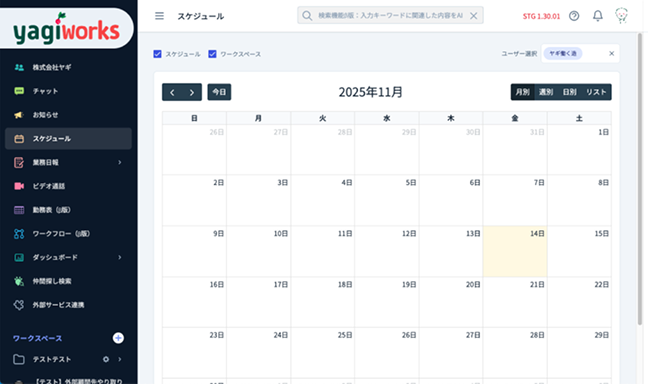Screen dimensions: 648x384
Task: Go to the previous month
Action: (172, 92)
